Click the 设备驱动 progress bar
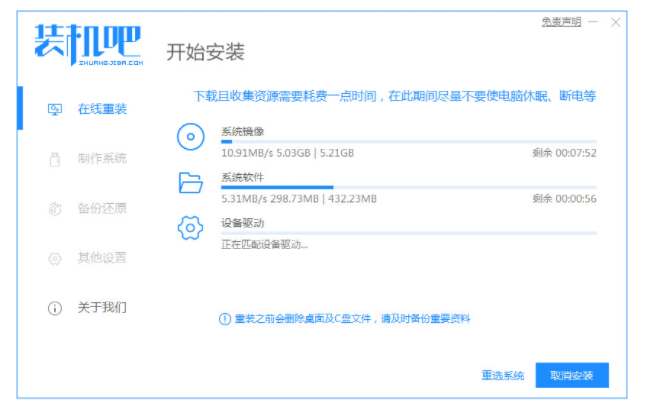This screenshot has height=406, width=651. (x=409, y=233)
